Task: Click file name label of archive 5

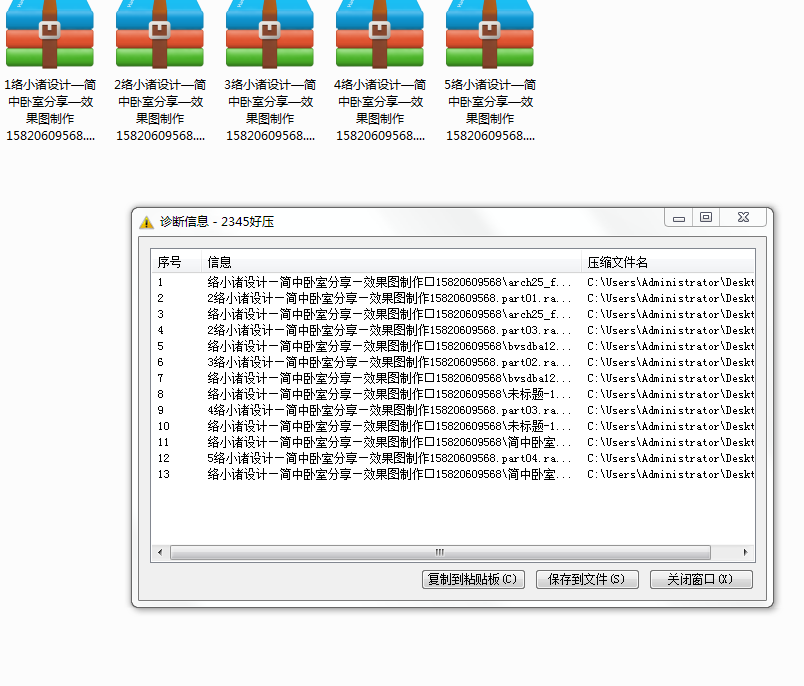Action: [x=490, y=110]
